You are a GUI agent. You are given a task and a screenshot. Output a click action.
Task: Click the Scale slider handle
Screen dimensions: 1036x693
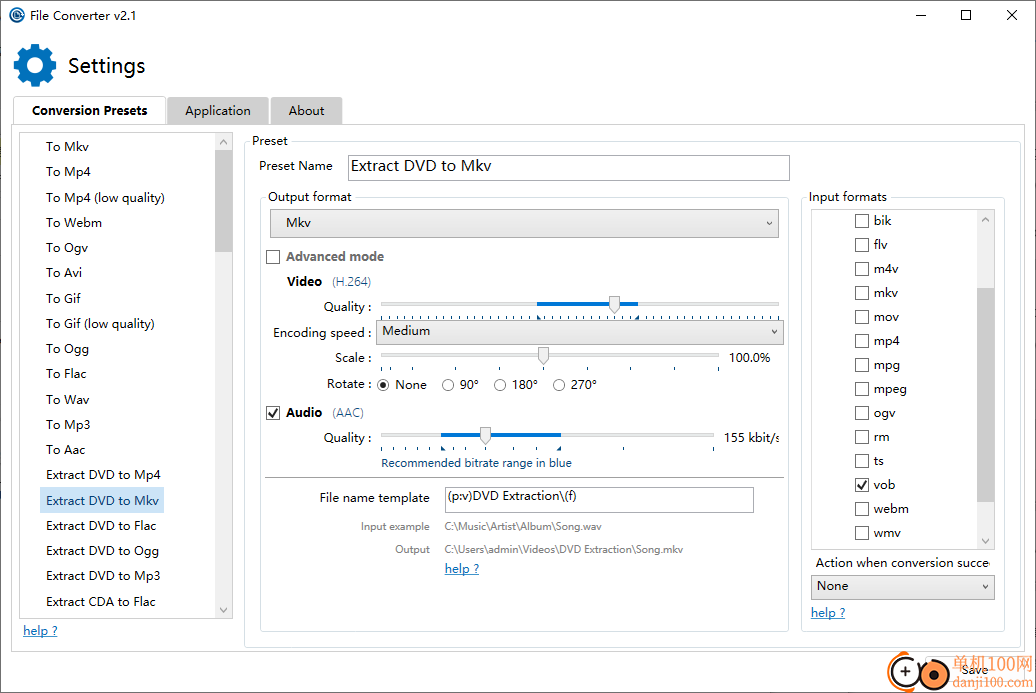coord(543,355)
